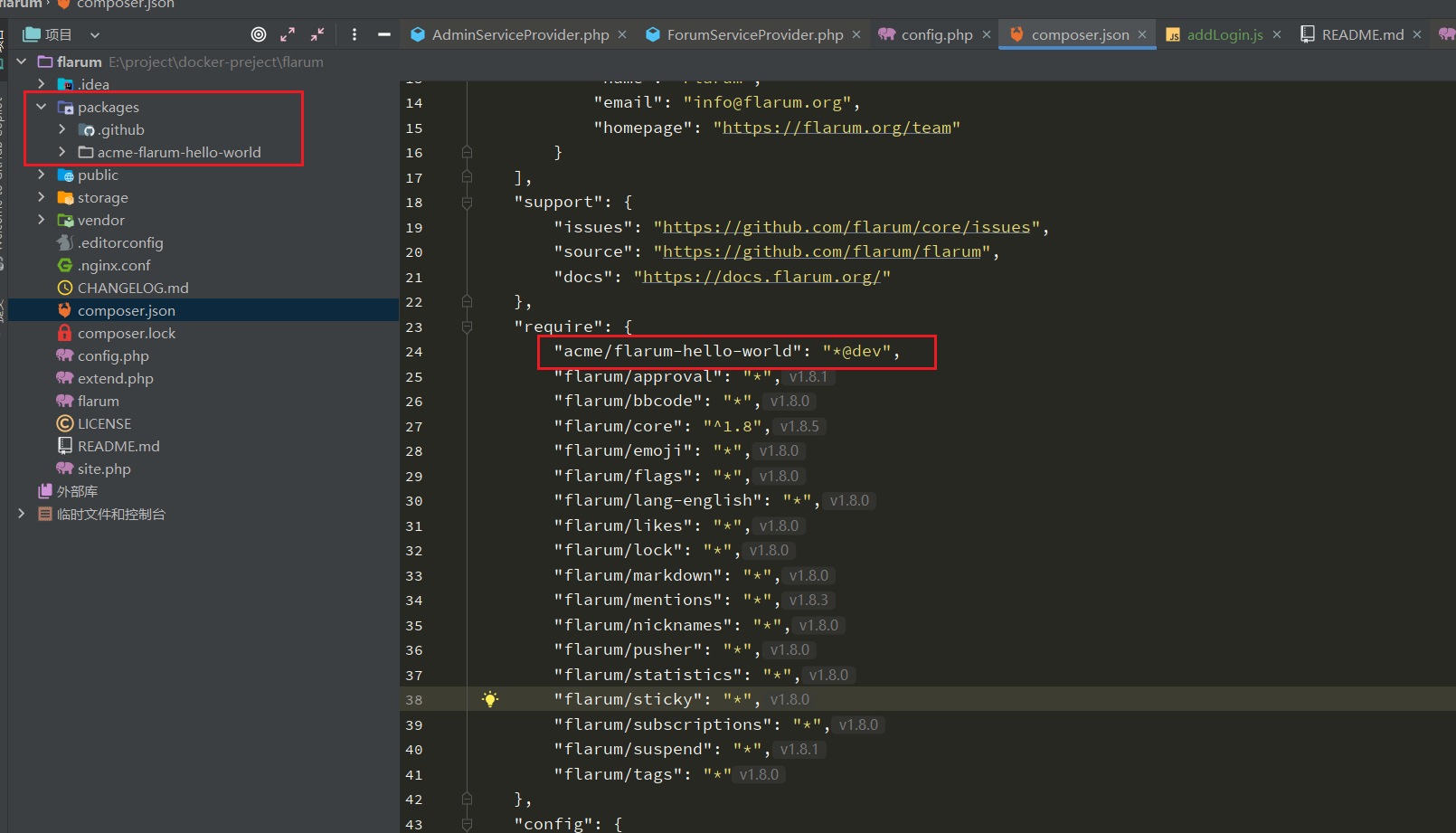Select .nginx.conf file in tree
The width and height of the screenshot is (1456, 833).
point(114,265)
